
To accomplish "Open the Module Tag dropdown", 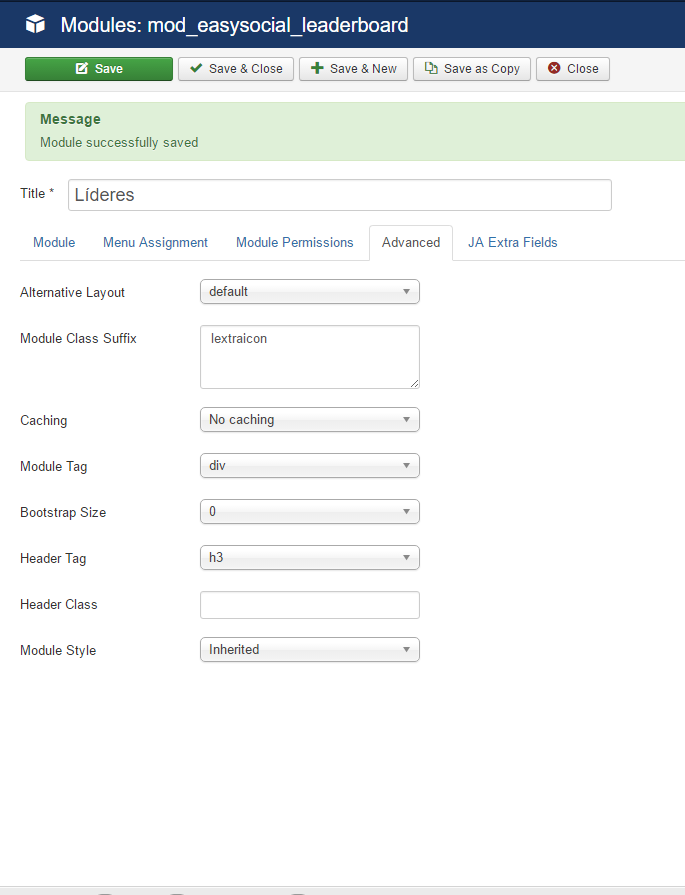I will point(310,466).
